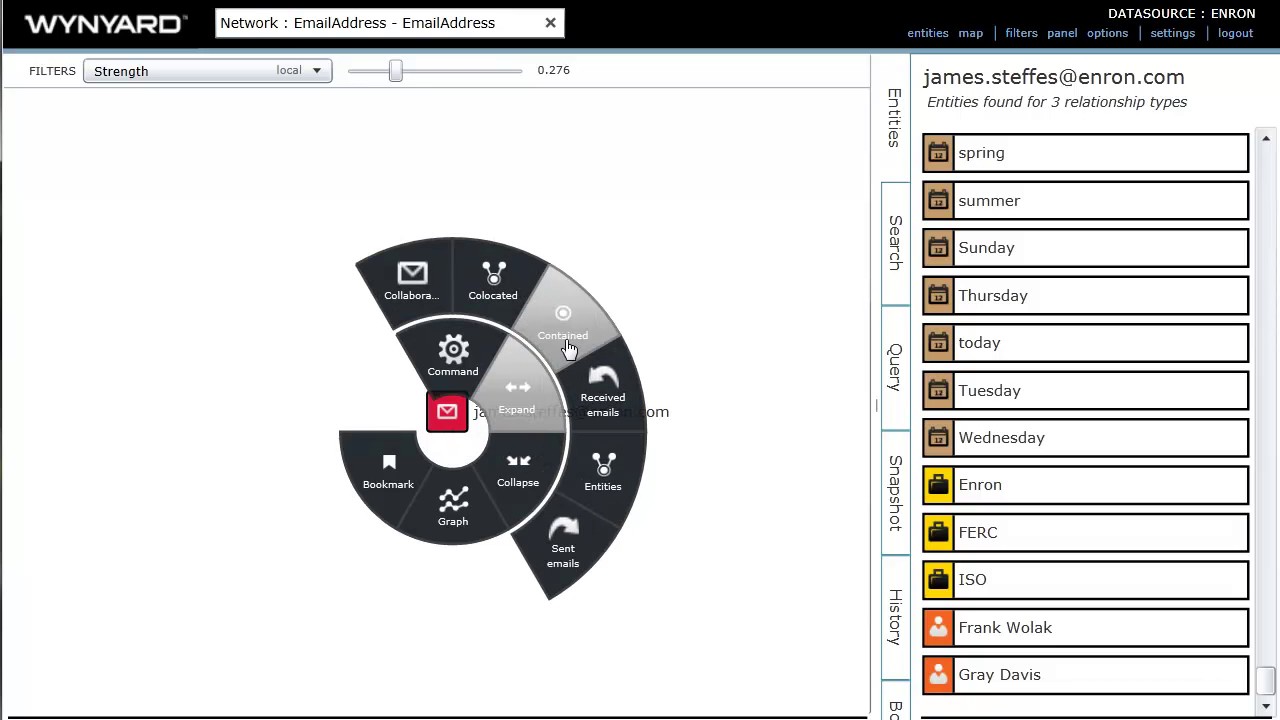Select the Frank Wolak entity row
This screenshot has width=1280, height=720.
click(1085, 628)
